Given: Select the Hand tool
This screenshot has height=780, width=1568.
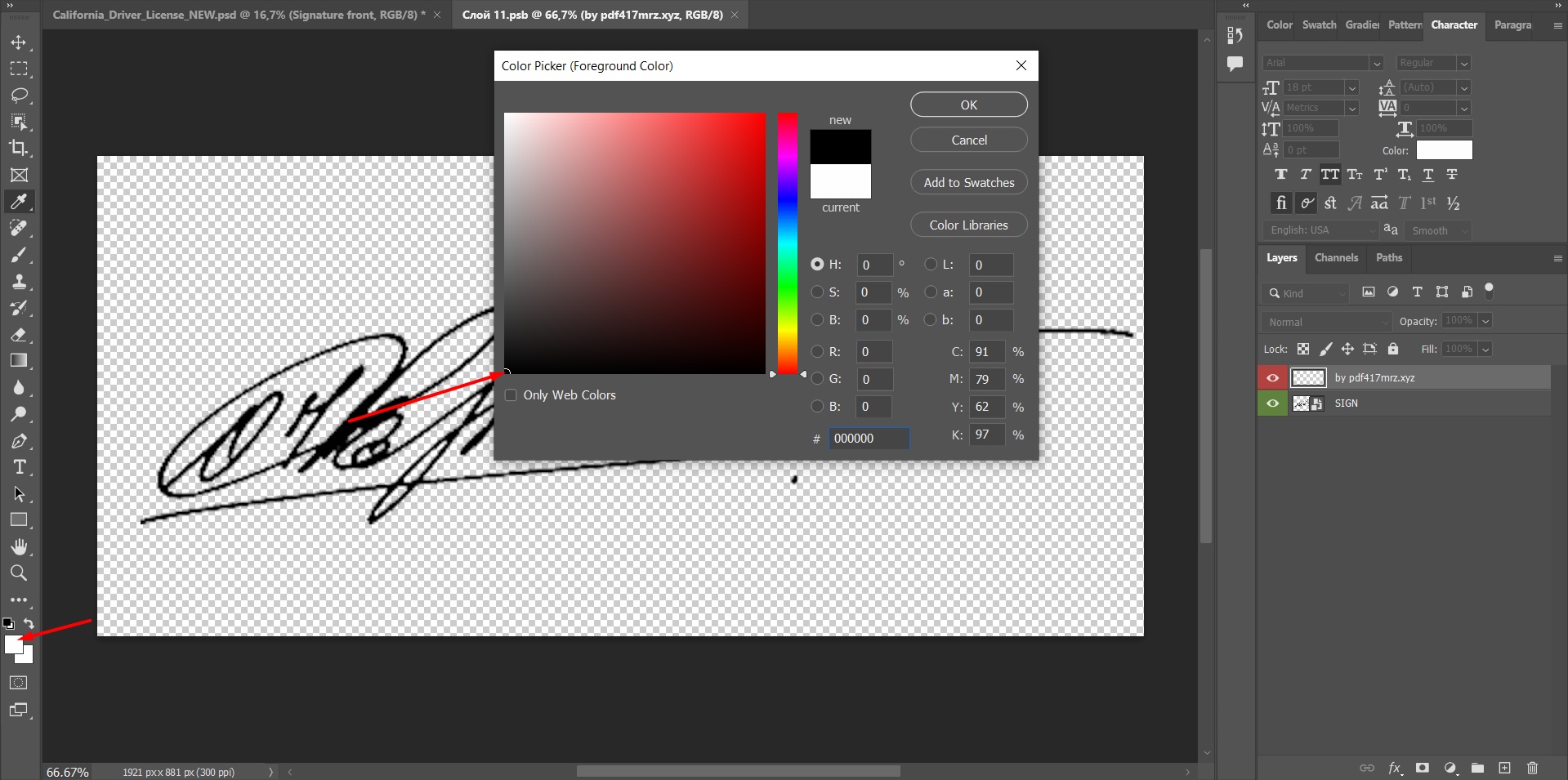Looking at the screenshot, I should point(20,546).
